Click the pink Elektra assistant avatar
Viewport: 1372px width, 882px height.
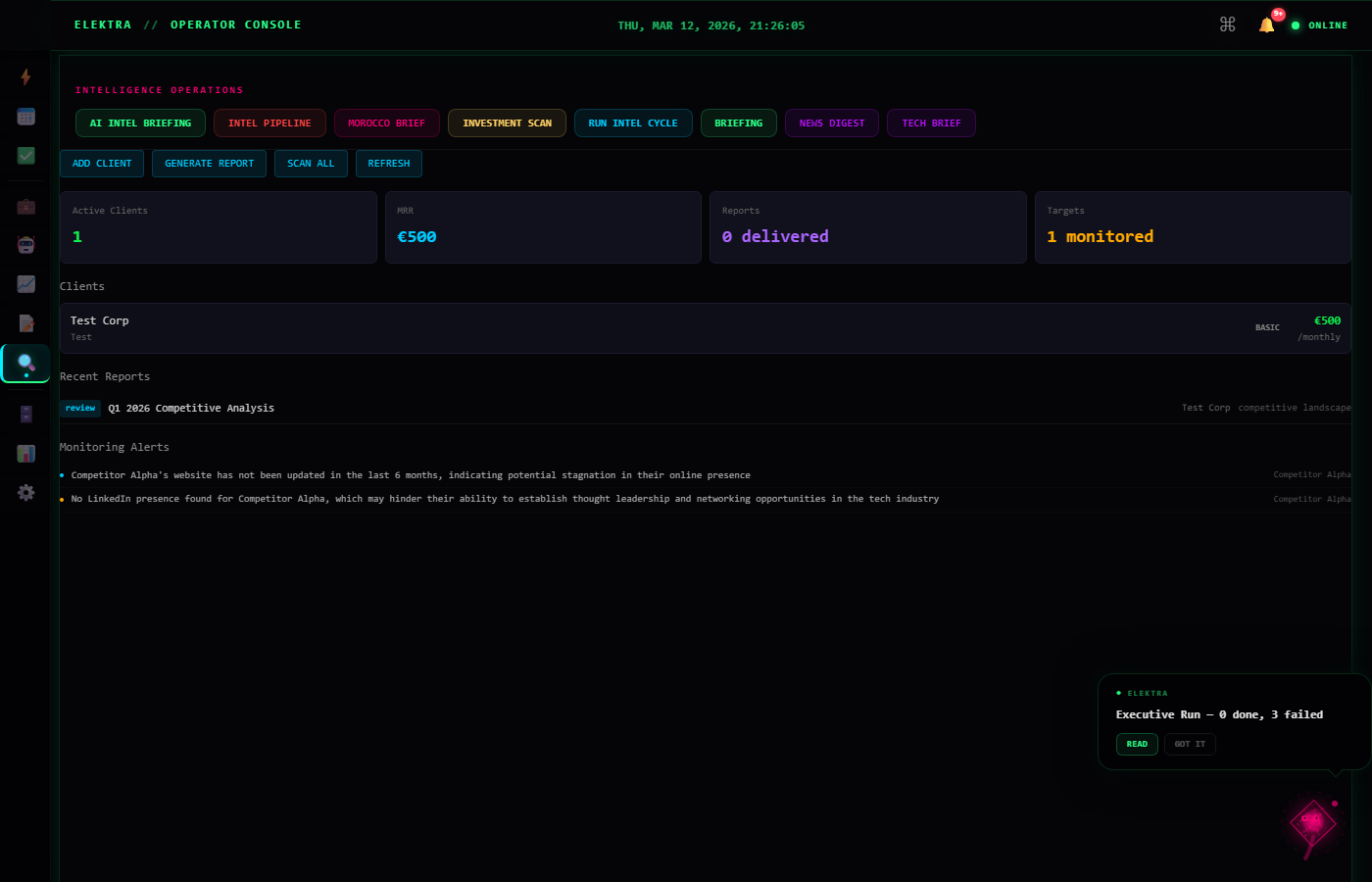point(1312,823)
